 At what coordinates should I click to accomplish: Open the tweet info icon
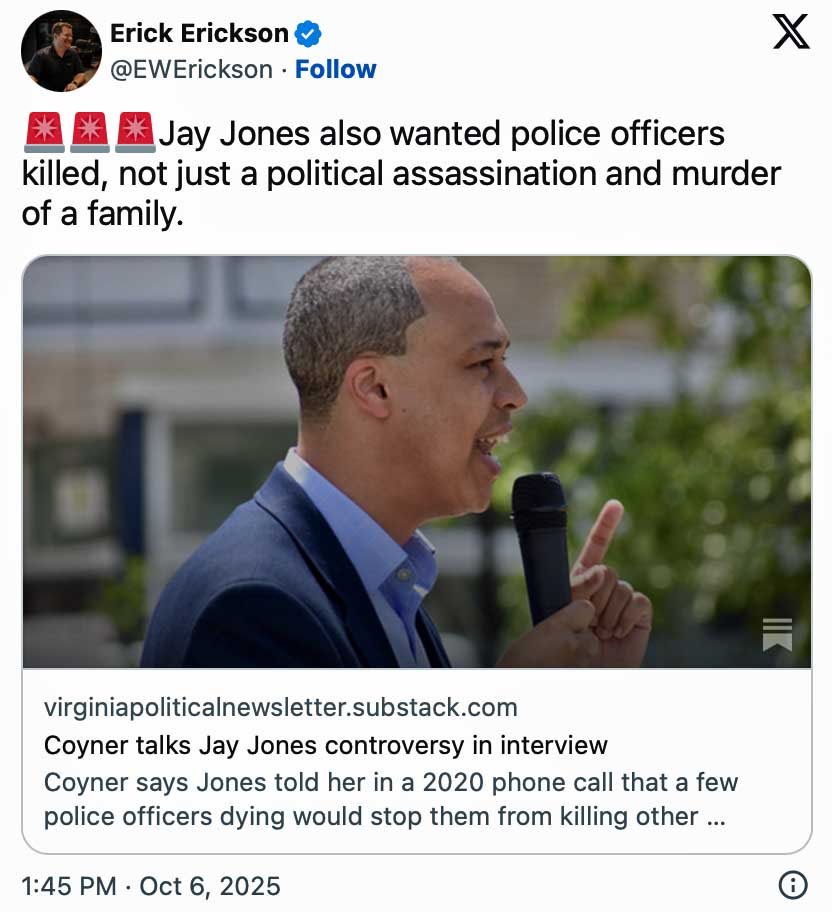[x=792, y=885]
